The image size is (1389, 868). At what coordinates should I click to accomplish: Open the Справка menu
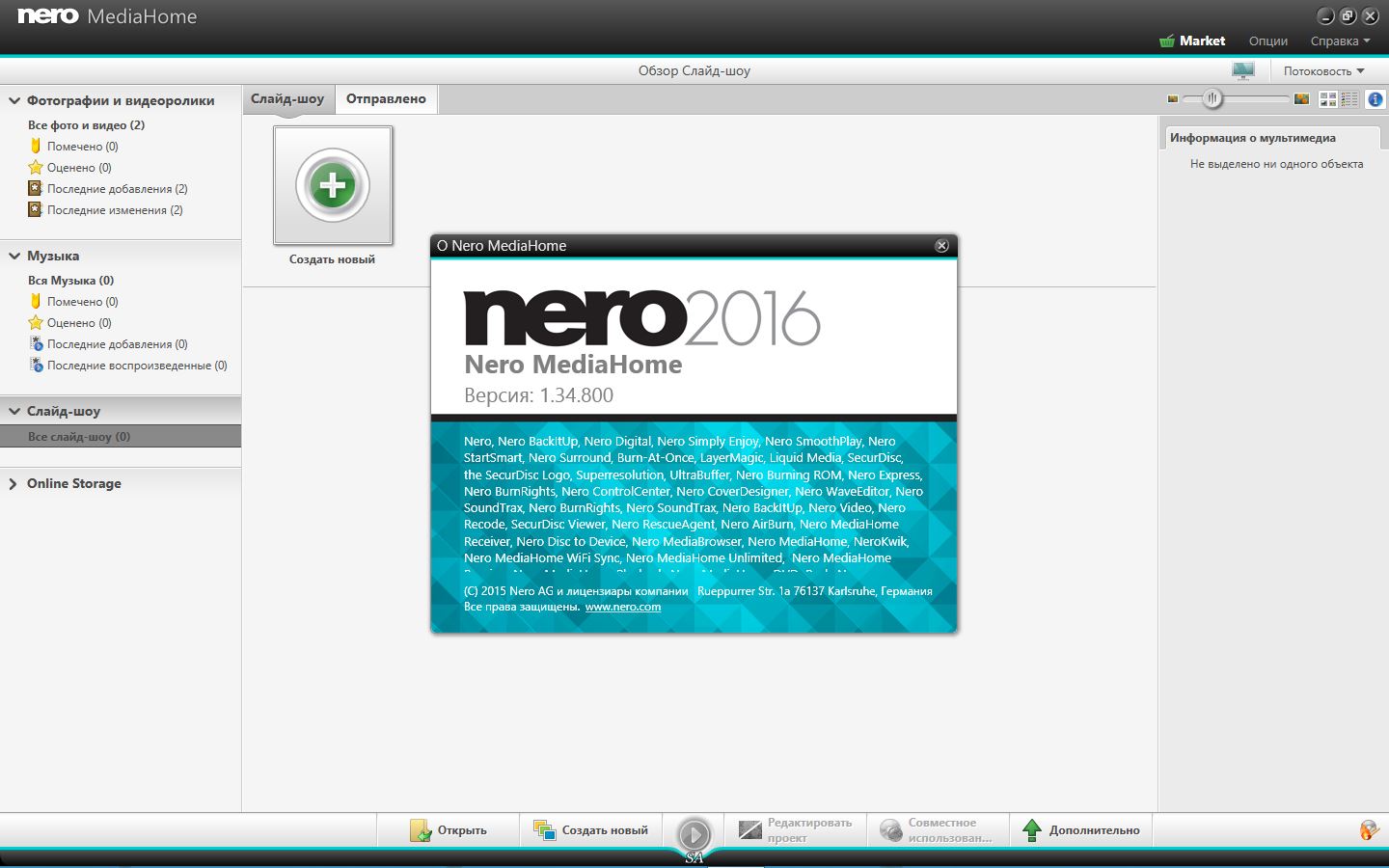(1339, 41)
